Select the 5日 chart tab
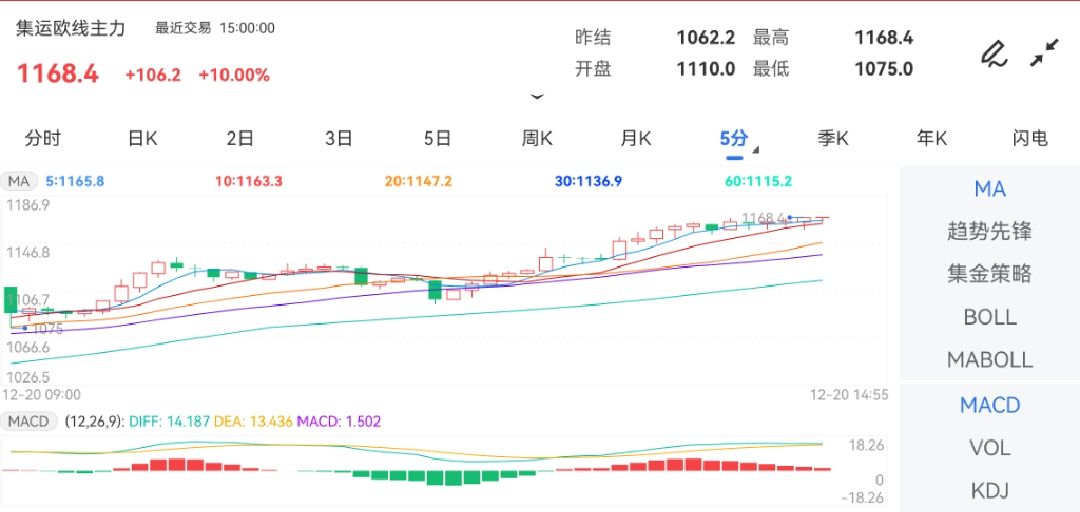The width and height of the screenshot is (1080, 512). click(x=437, y=139)
